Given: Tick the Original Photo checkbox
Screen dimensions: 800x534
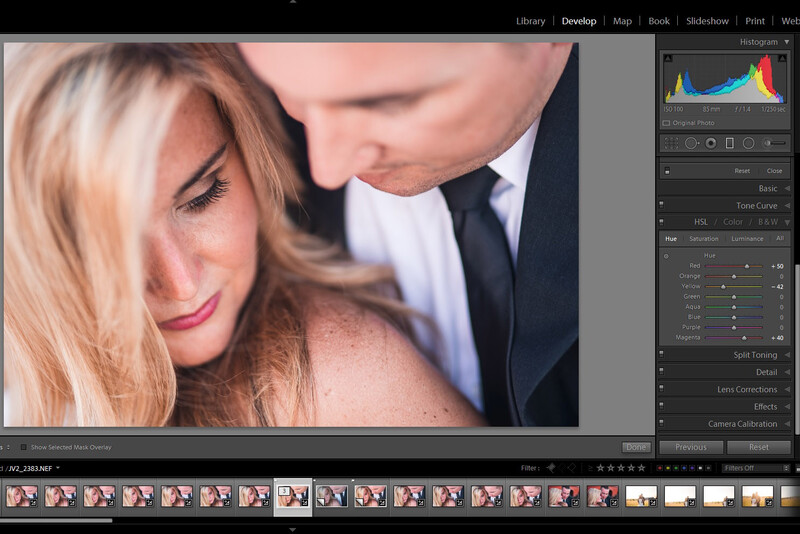Looking at the screenshot, I should tap(666, 123).
